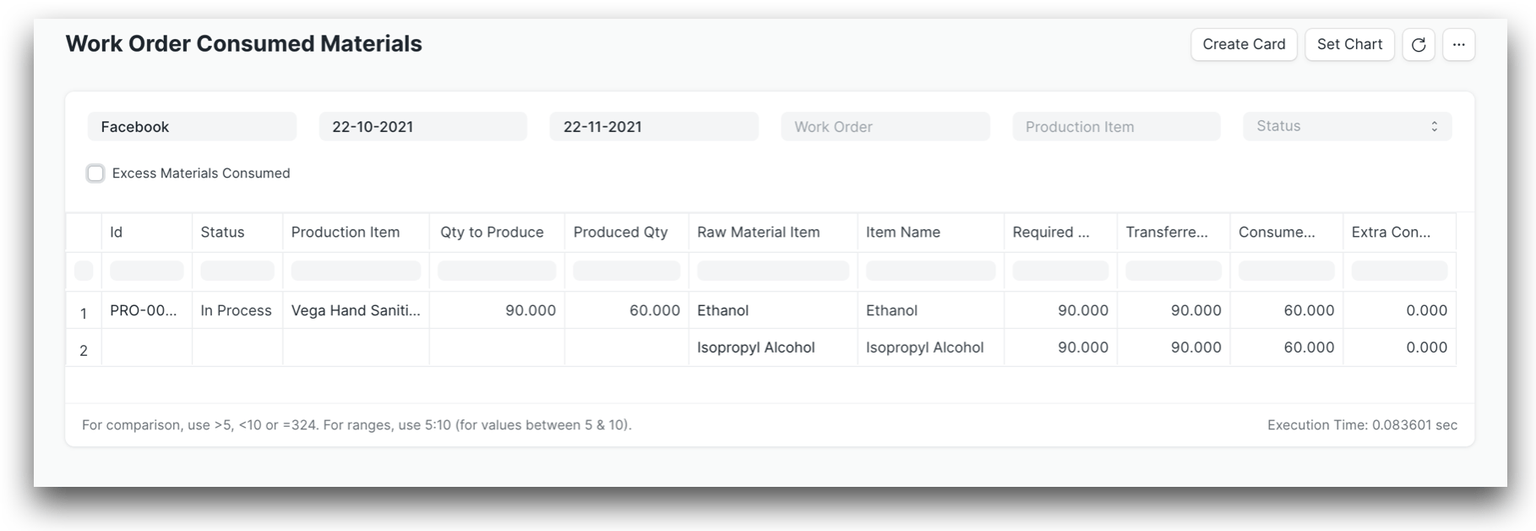
Task: Click the Raw Material Item column header
Action: coord(758,232)
